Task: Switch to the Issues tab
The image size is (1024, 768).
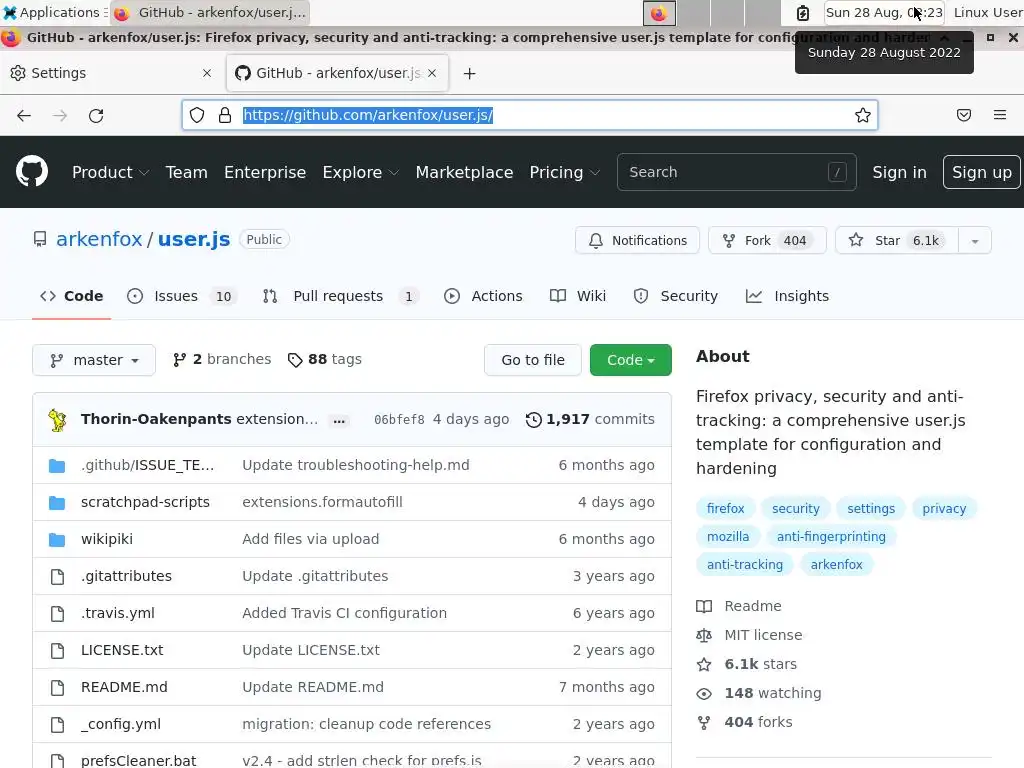Action: click(x=182, y=296)
